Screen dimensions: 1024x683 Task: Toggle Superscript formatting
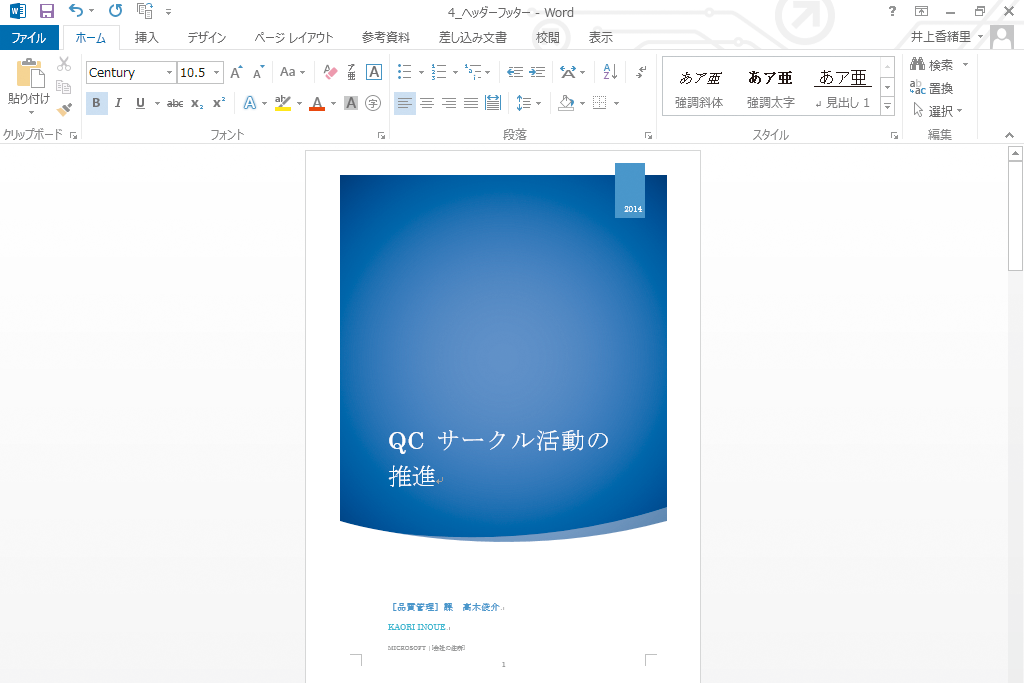click(x=219, y=103)
